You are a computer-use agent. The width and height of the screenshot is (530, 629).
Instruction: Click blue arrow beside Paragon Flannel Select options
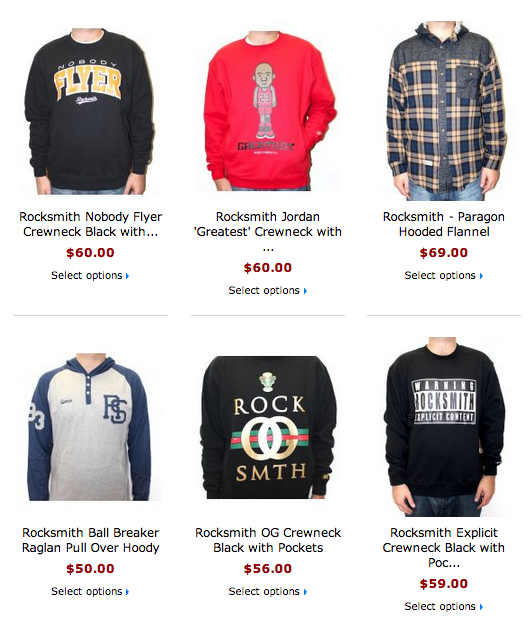tap(481, 276)
